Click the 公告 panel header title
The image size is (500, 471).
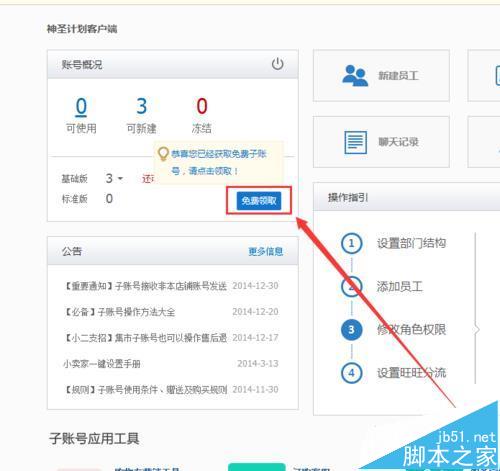72,251
